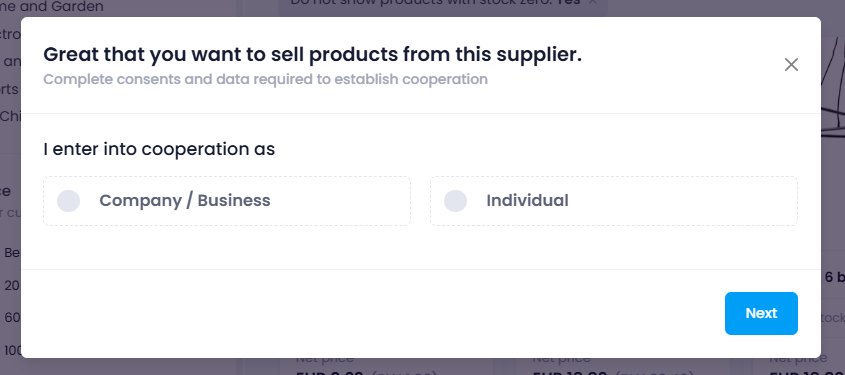Choose the Individual label text
Screen dimensions: 845x375
pos(528,200)
